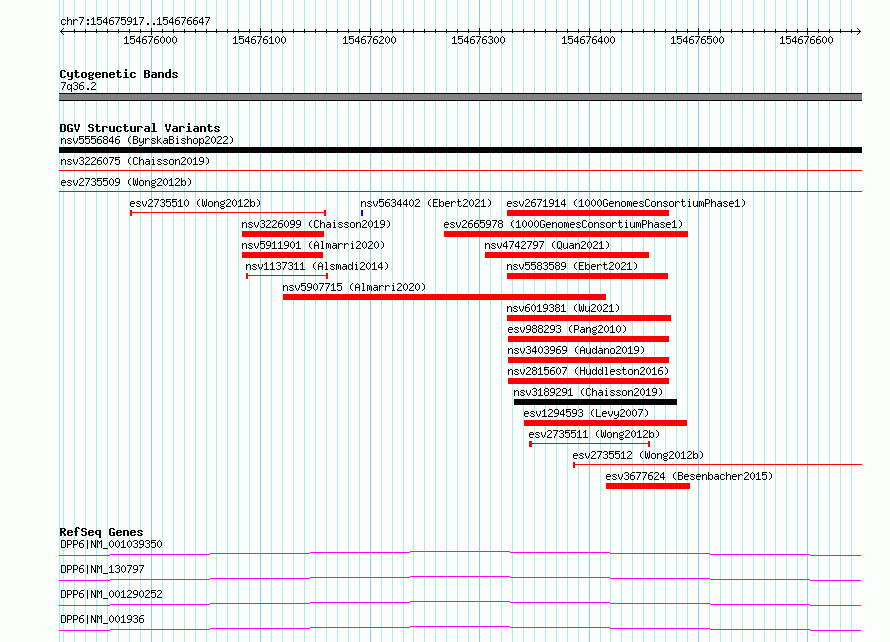Select the esv3677624 red variant bar
The width and height of the screenshot is (890, 642).
click(x=648, y=486)
